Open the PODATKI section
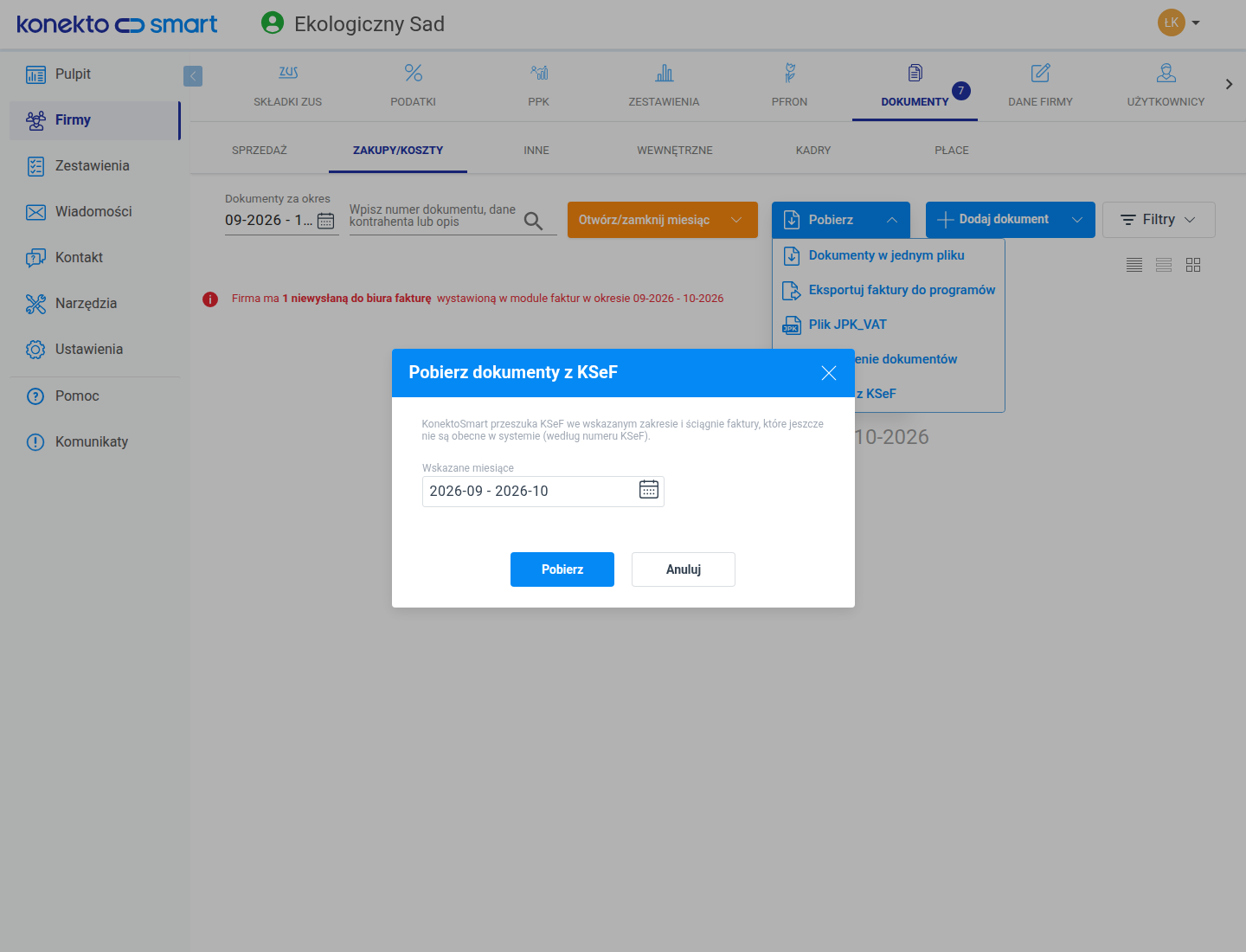The image size is (1246, 952). point(414,86)
